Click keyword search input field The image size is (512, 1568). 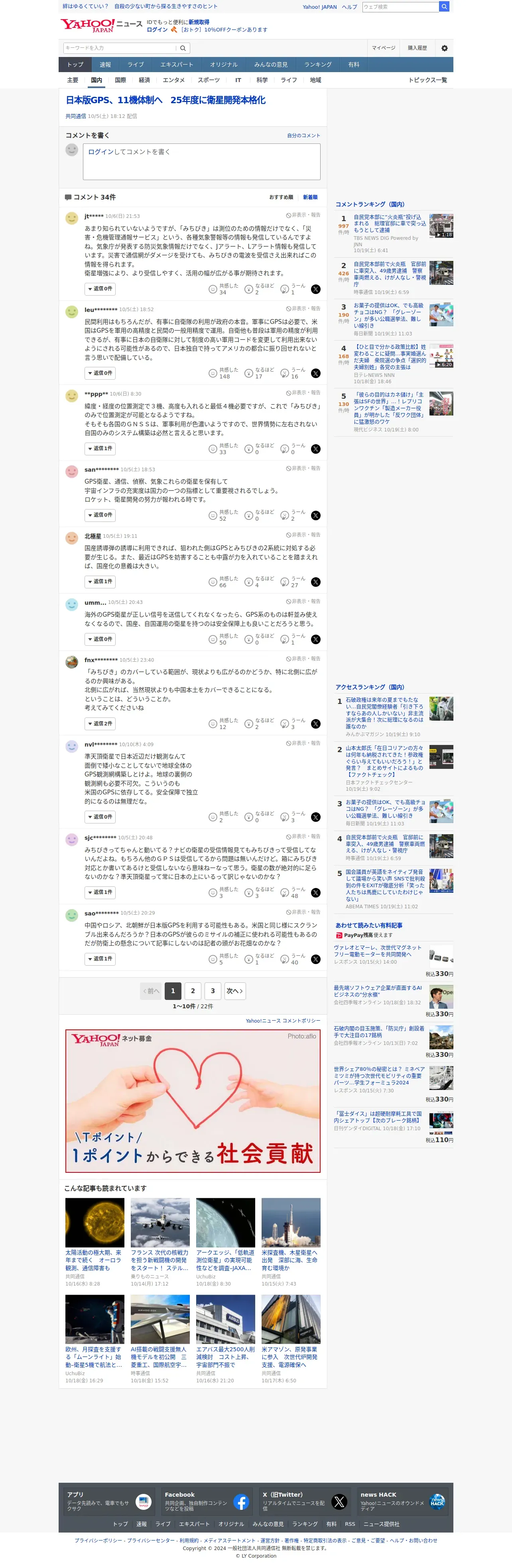pos(120,48)
